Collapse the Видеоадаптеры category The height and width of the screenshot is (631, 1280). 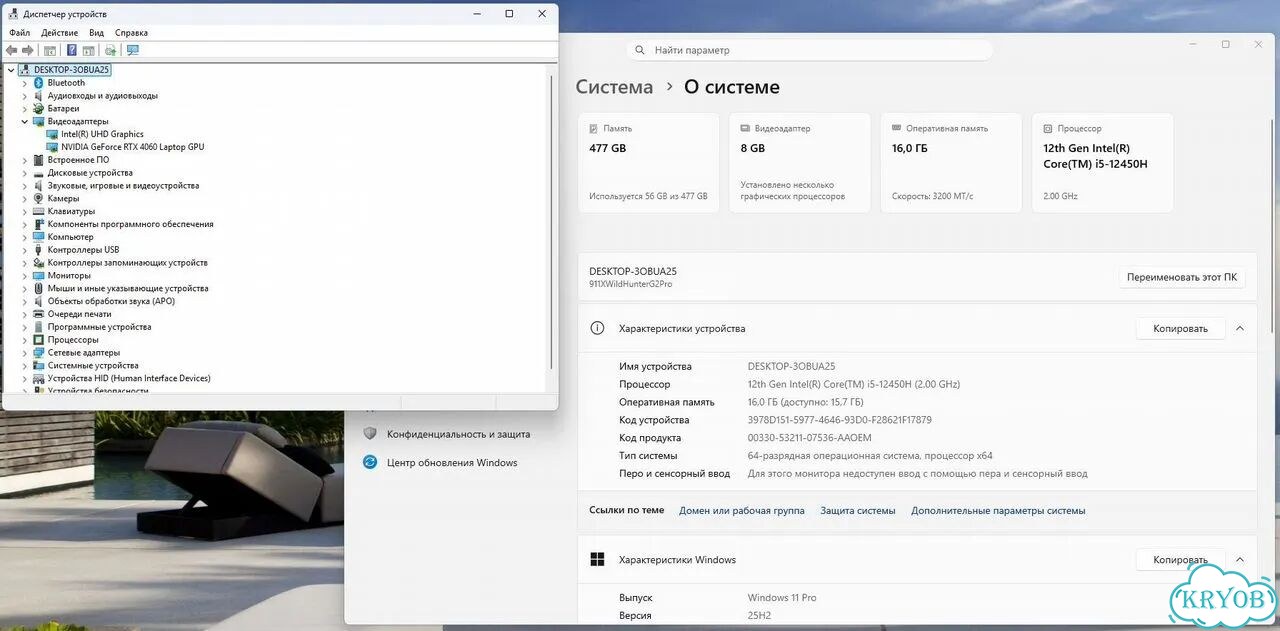[25, 121]
